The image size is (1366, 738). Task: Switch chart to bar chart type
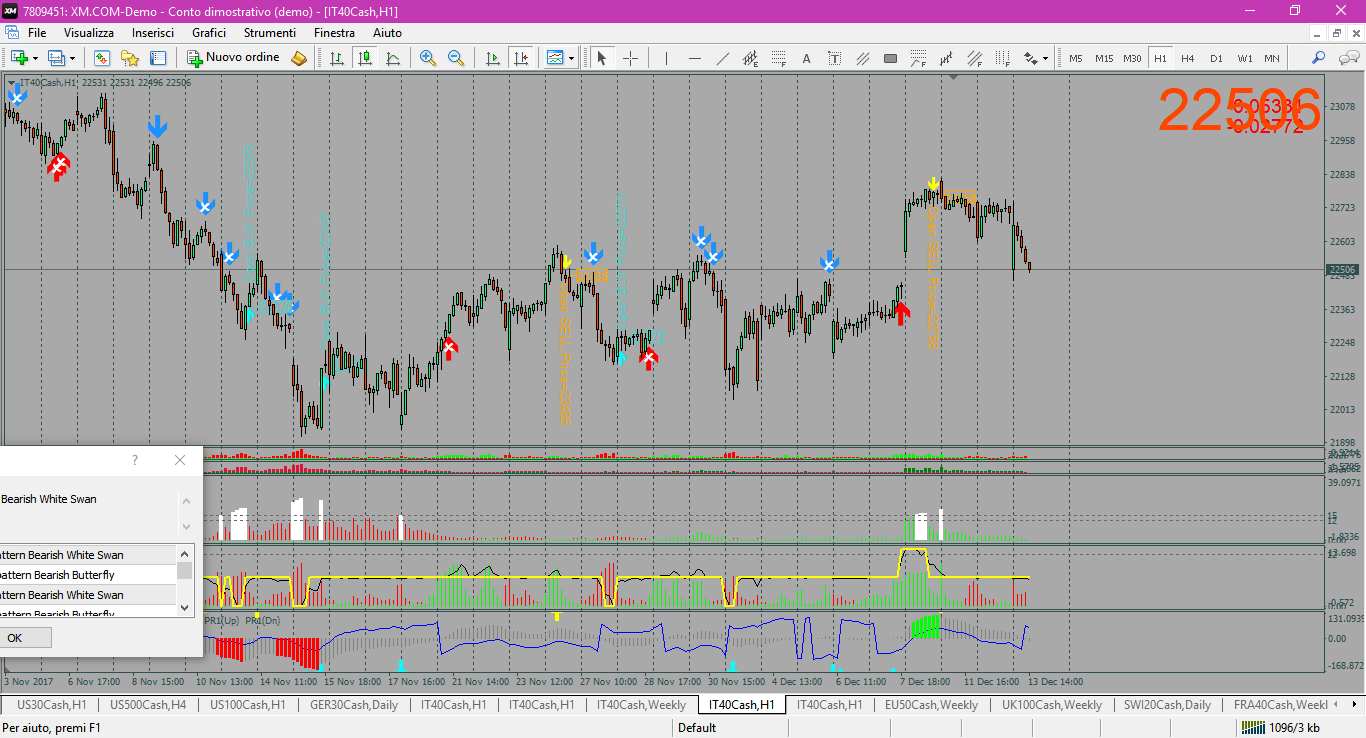[x=337, y=58]
